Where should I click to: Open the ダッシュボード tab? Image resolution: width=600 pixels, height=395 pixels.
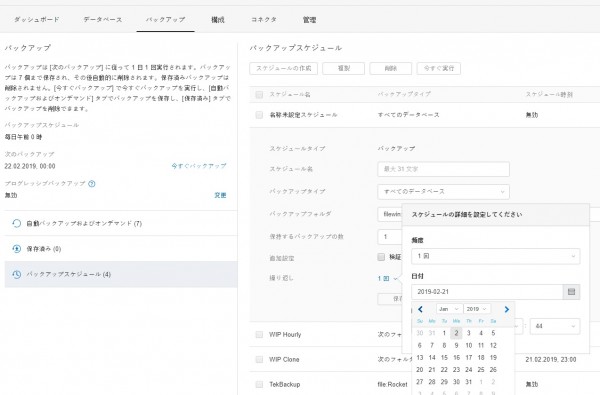coord(37,20)
